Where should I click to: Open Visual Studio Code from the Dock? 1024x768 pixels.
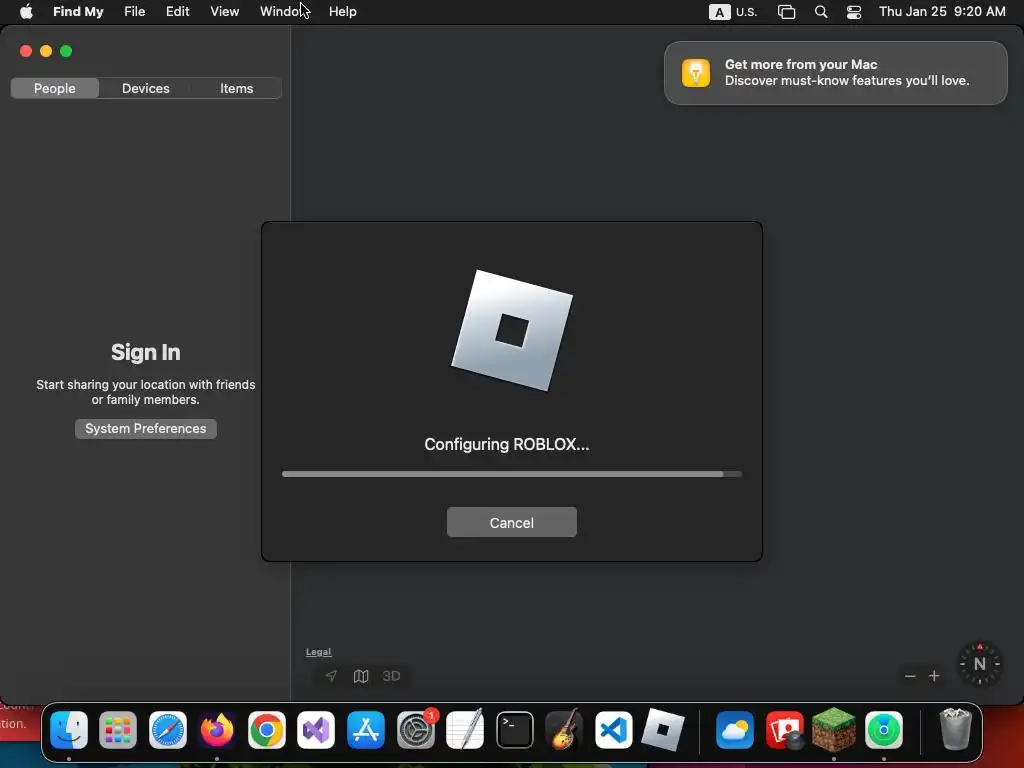613,729
